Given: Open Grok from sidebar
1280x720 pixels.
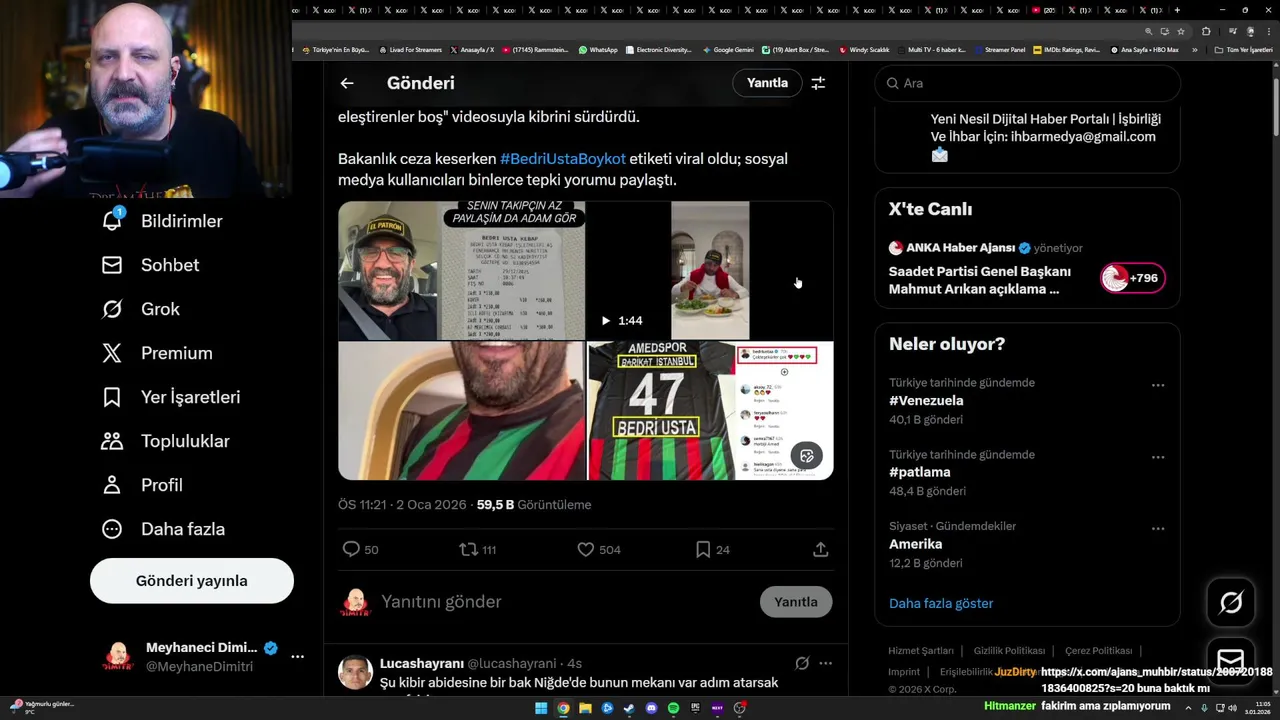Looking at the screenshot, I should [141, 309].
